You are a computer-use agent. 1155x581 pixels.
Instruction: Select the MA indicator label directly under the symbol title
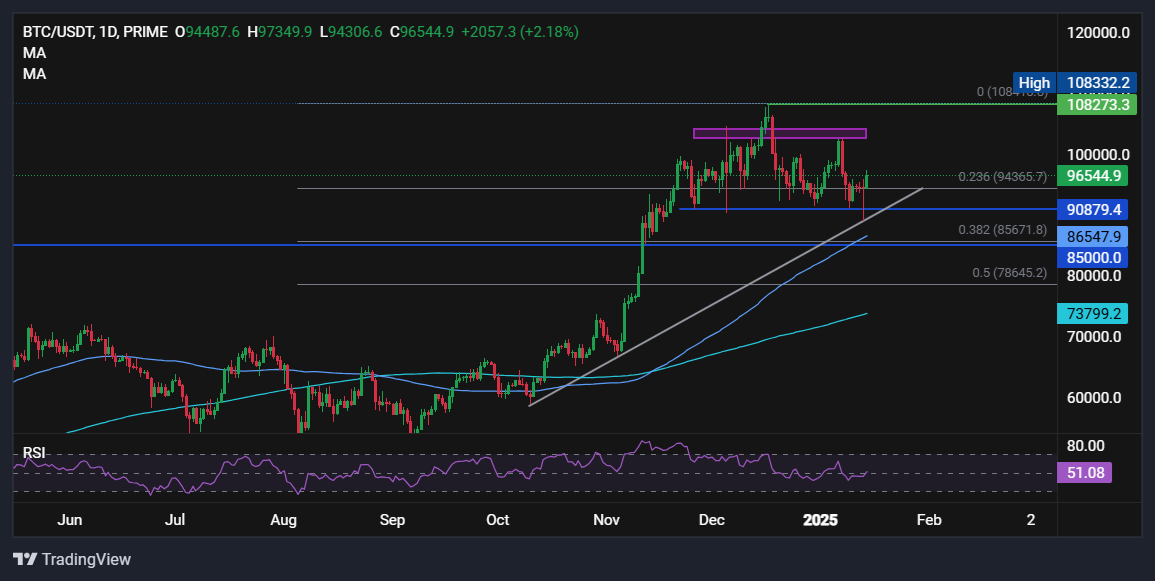[34, 53]
